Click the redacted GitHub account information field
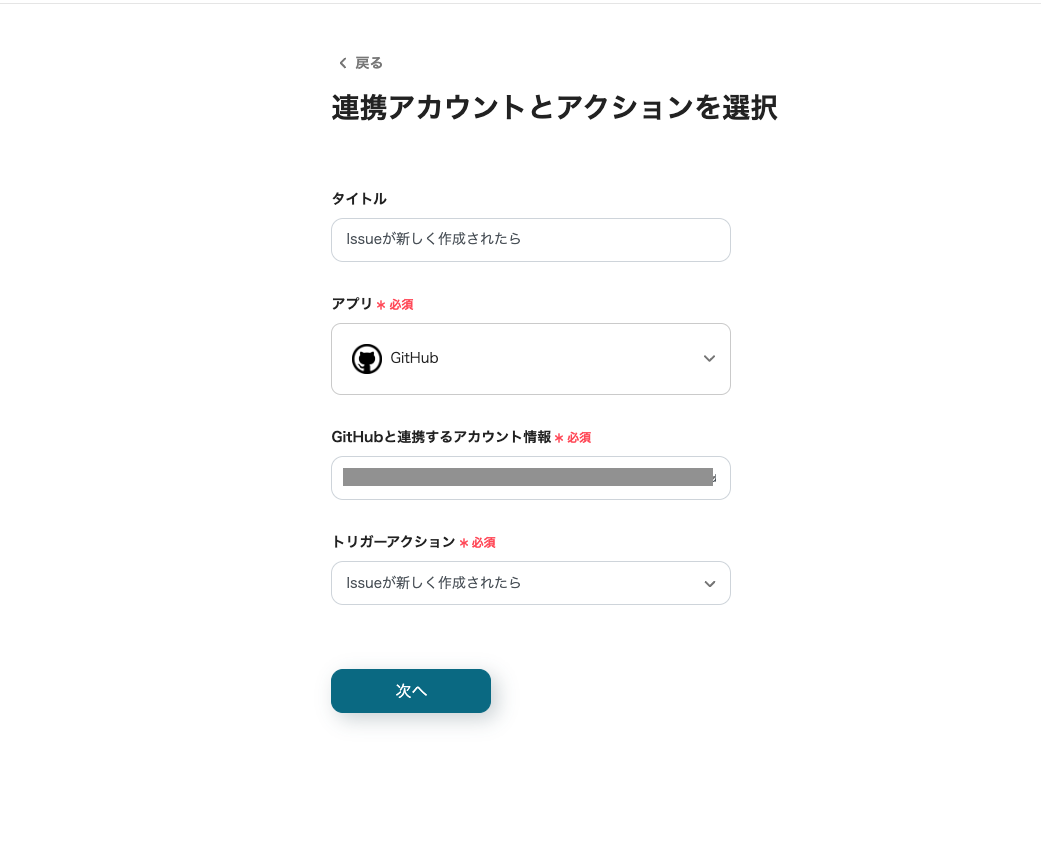The height and width of the screenshot is (846, 1041). [x=530, y=478]
